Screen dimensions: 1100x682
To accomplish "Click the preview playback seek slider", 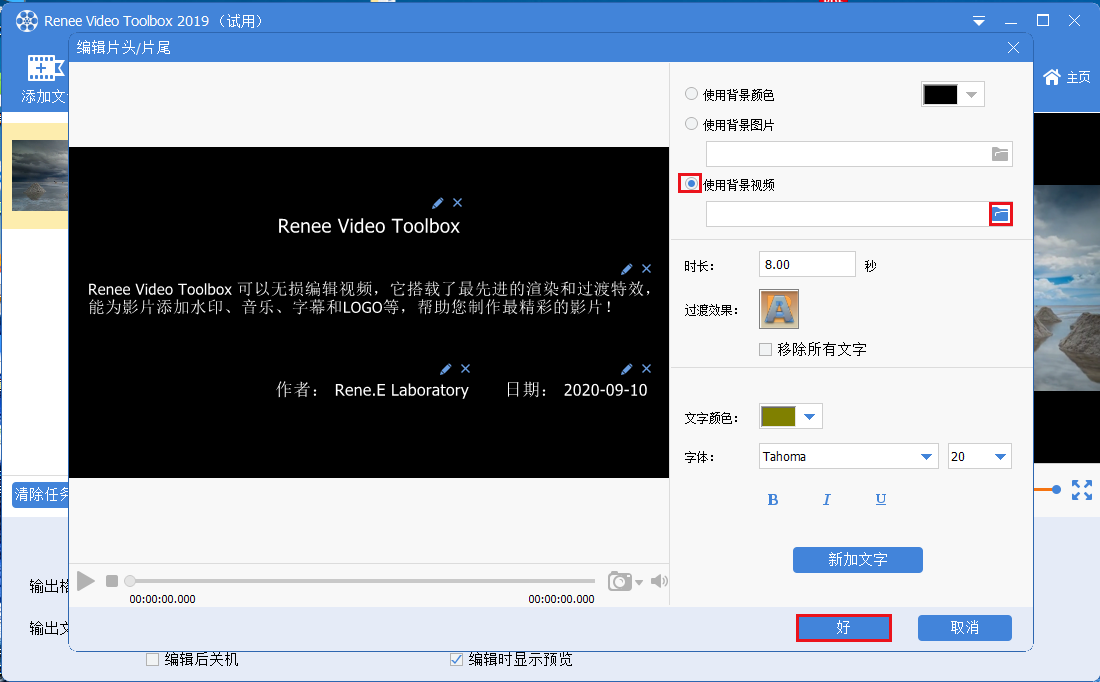I will click(x=362, y=581).
